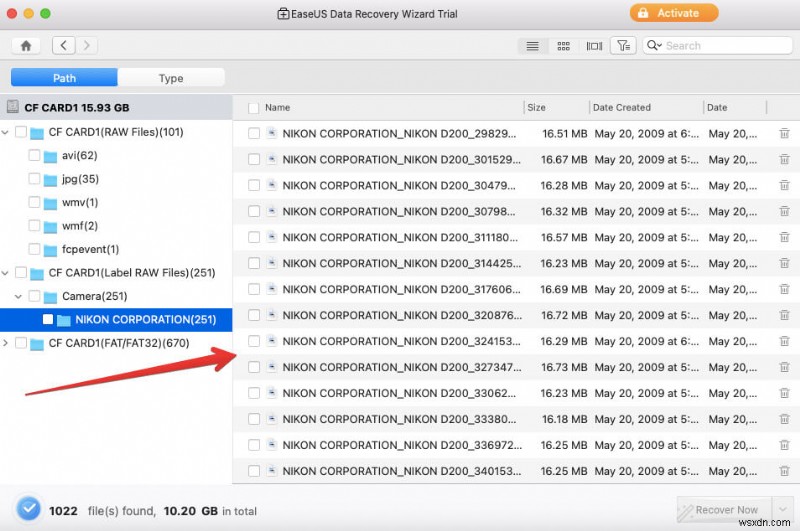Switch to grid thumbnail view
800x531 pixels.
pyautogui.click(x=563, y=46)
